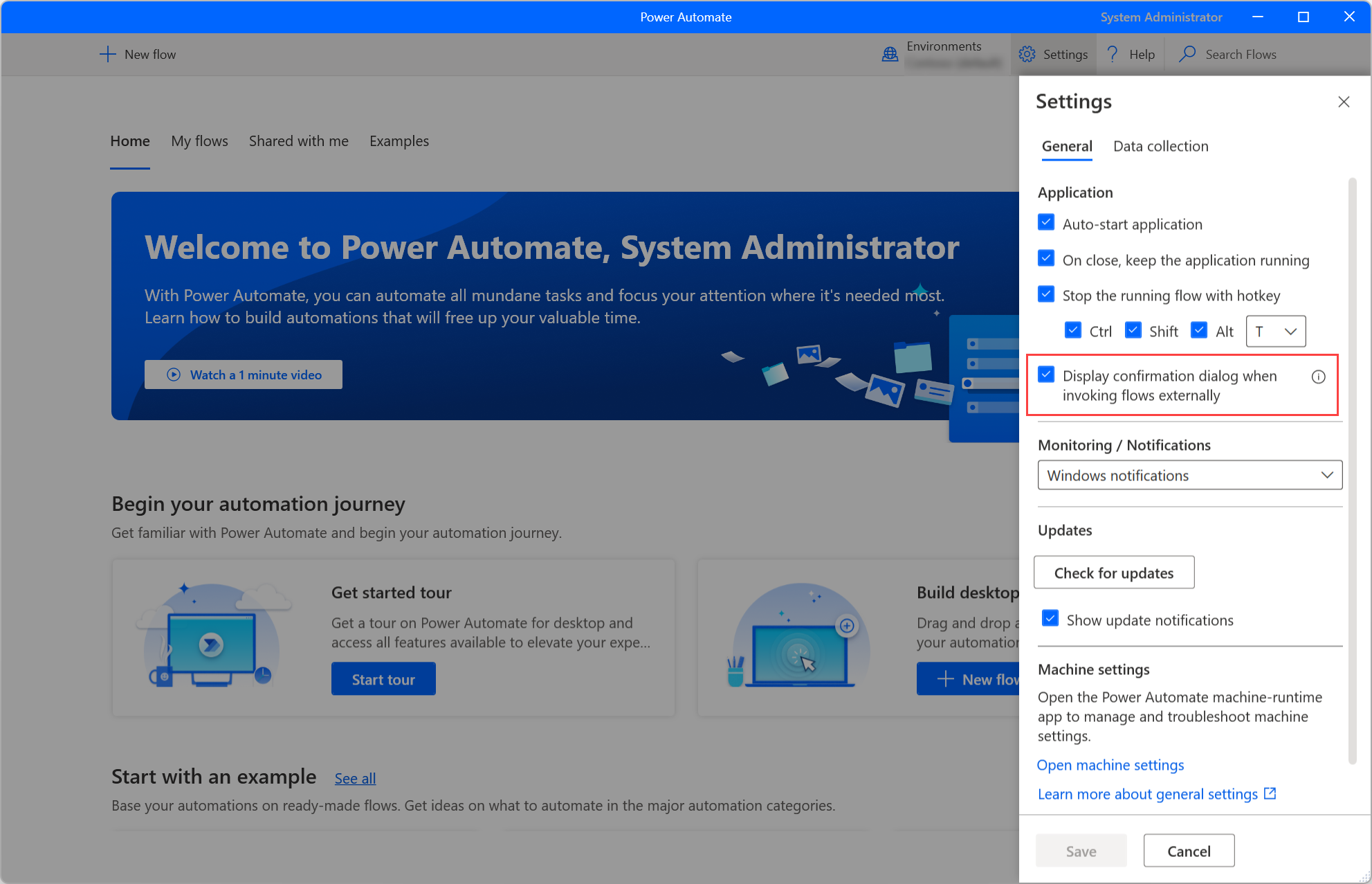Click Check for updates button
The image size is (1372, 884).
point(1113,573)
